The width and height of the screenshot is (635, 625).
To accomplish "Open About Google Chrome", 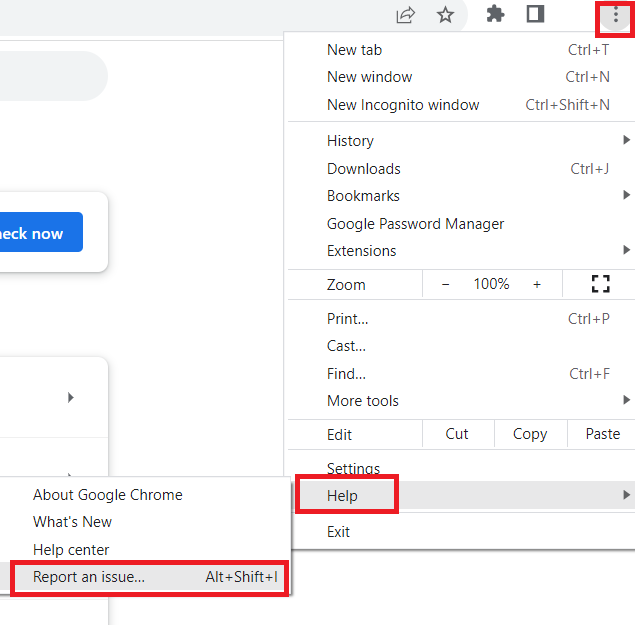I will click(x=145, y=495).
